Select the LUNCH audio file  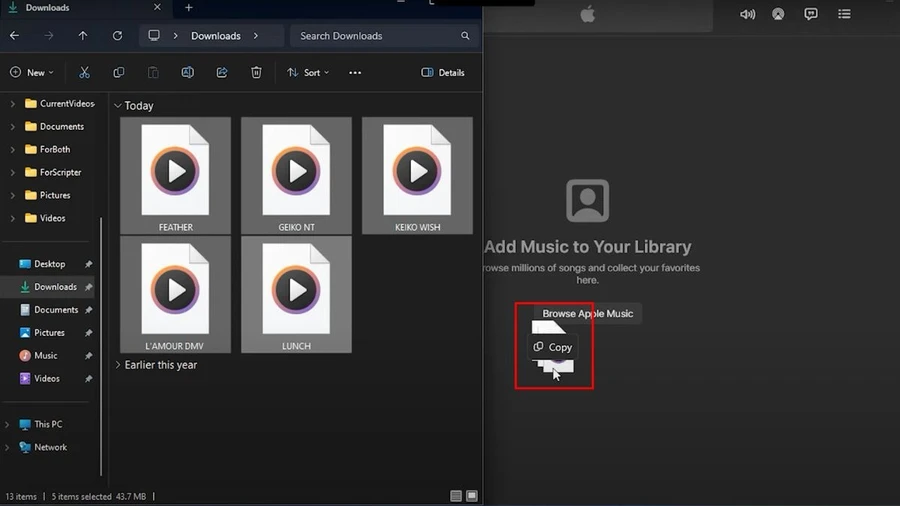296,294
